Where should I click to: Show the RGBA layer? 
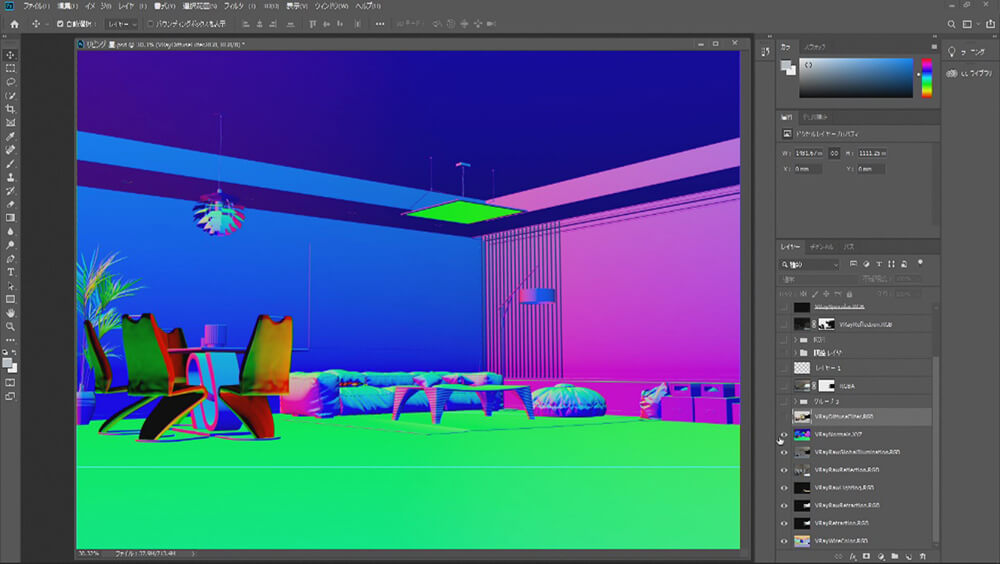784,386
